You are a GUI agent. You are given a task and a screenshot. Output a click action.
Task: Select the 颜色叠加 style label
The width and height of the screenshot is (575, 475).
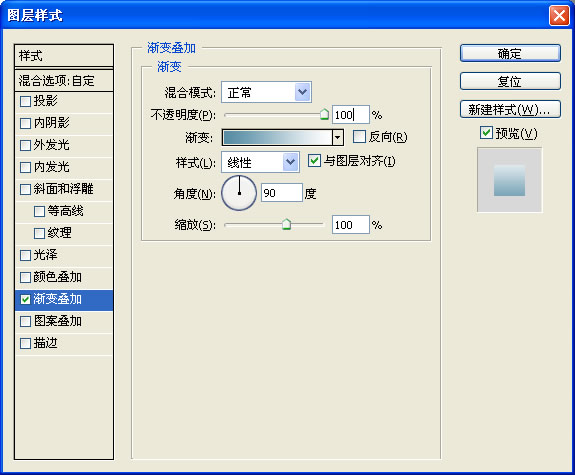pos(58,277)
